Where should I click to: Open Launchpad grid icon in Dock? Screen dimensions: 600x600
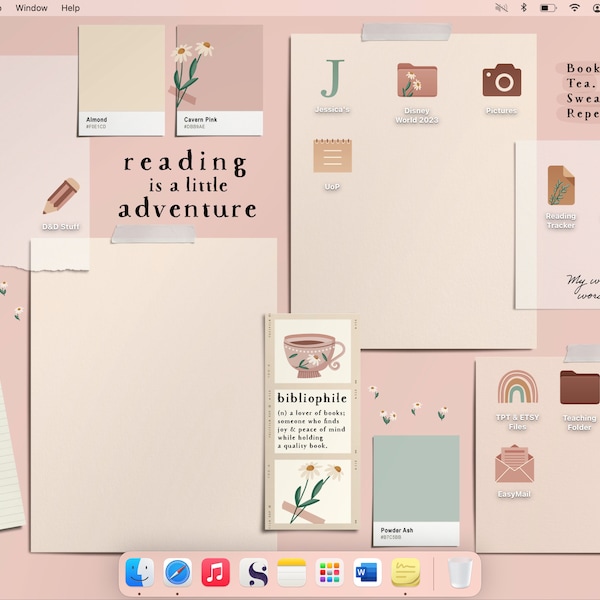[329, 572]
